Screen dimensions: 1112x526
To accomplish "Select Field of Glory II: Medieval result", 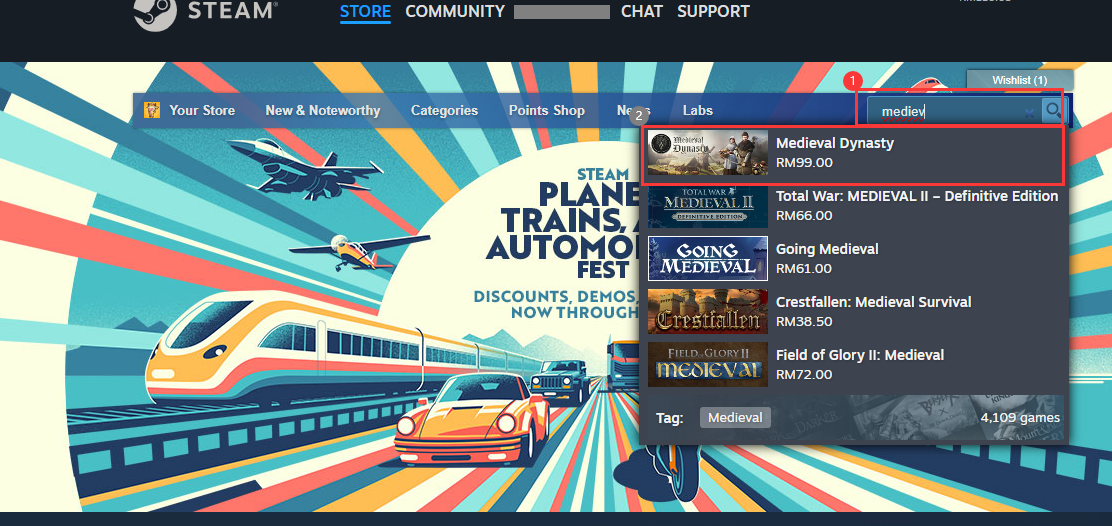I will click(853, 364).
